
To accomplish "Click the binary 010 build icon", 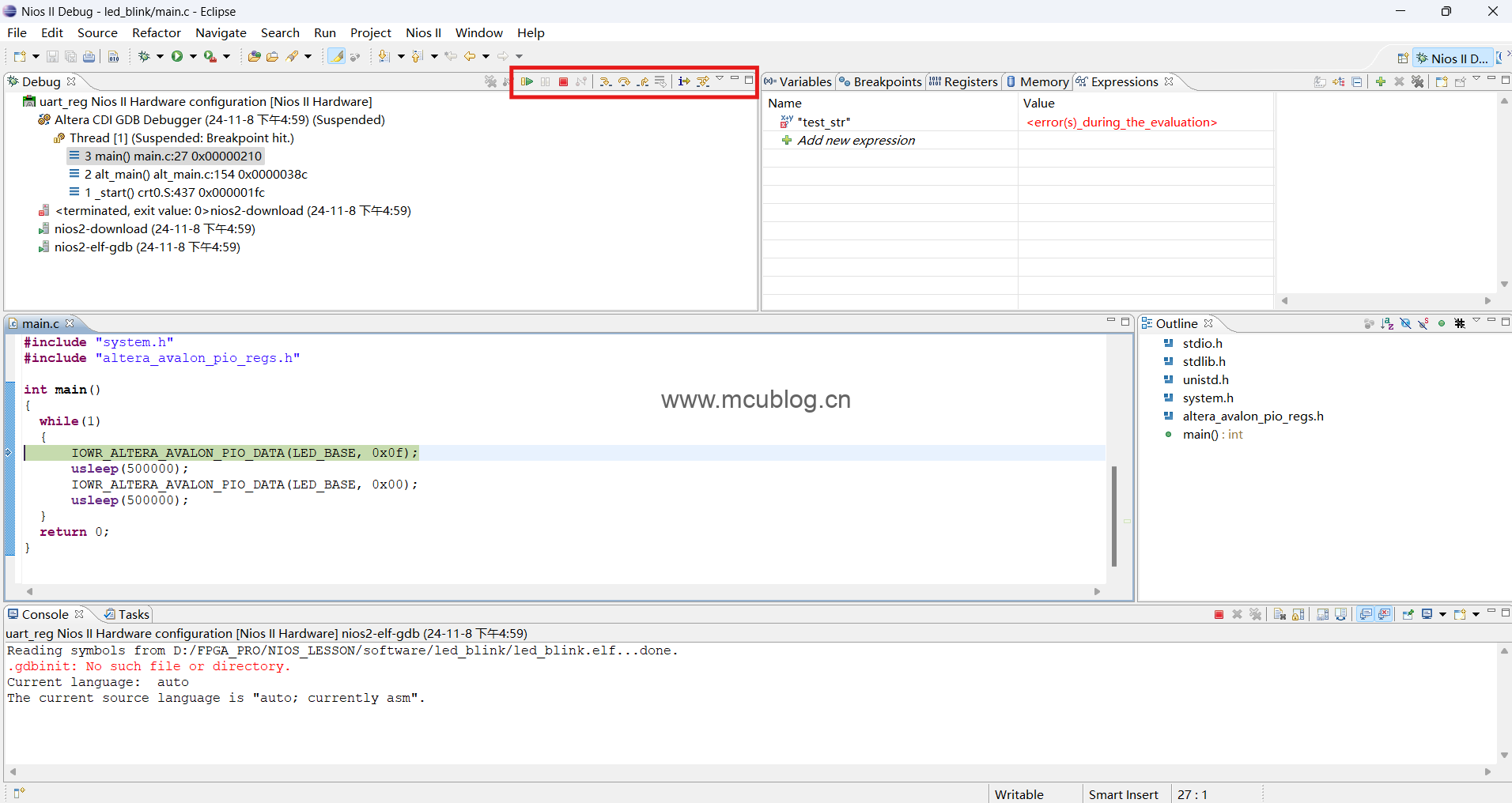I will (114, 56).
